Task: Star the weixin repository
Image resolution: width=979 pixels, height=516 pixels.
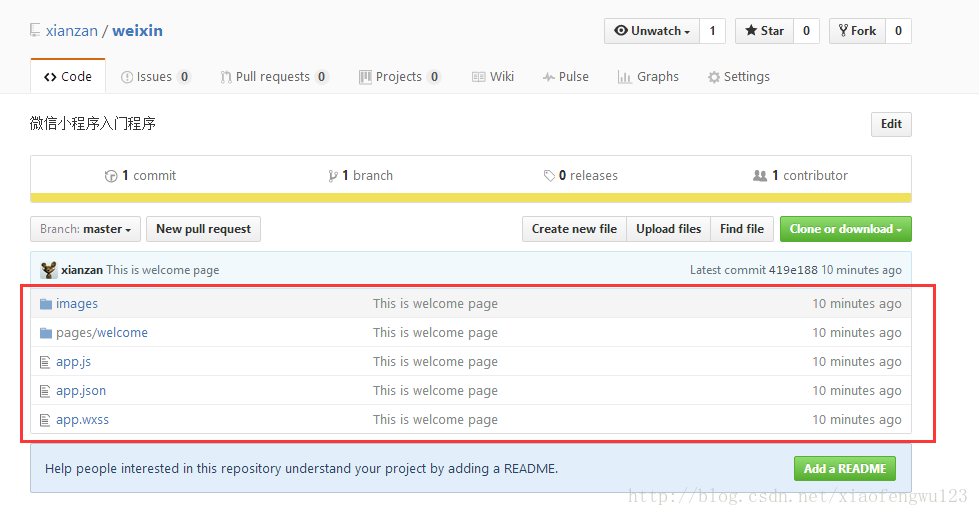Action: (764, 31)
